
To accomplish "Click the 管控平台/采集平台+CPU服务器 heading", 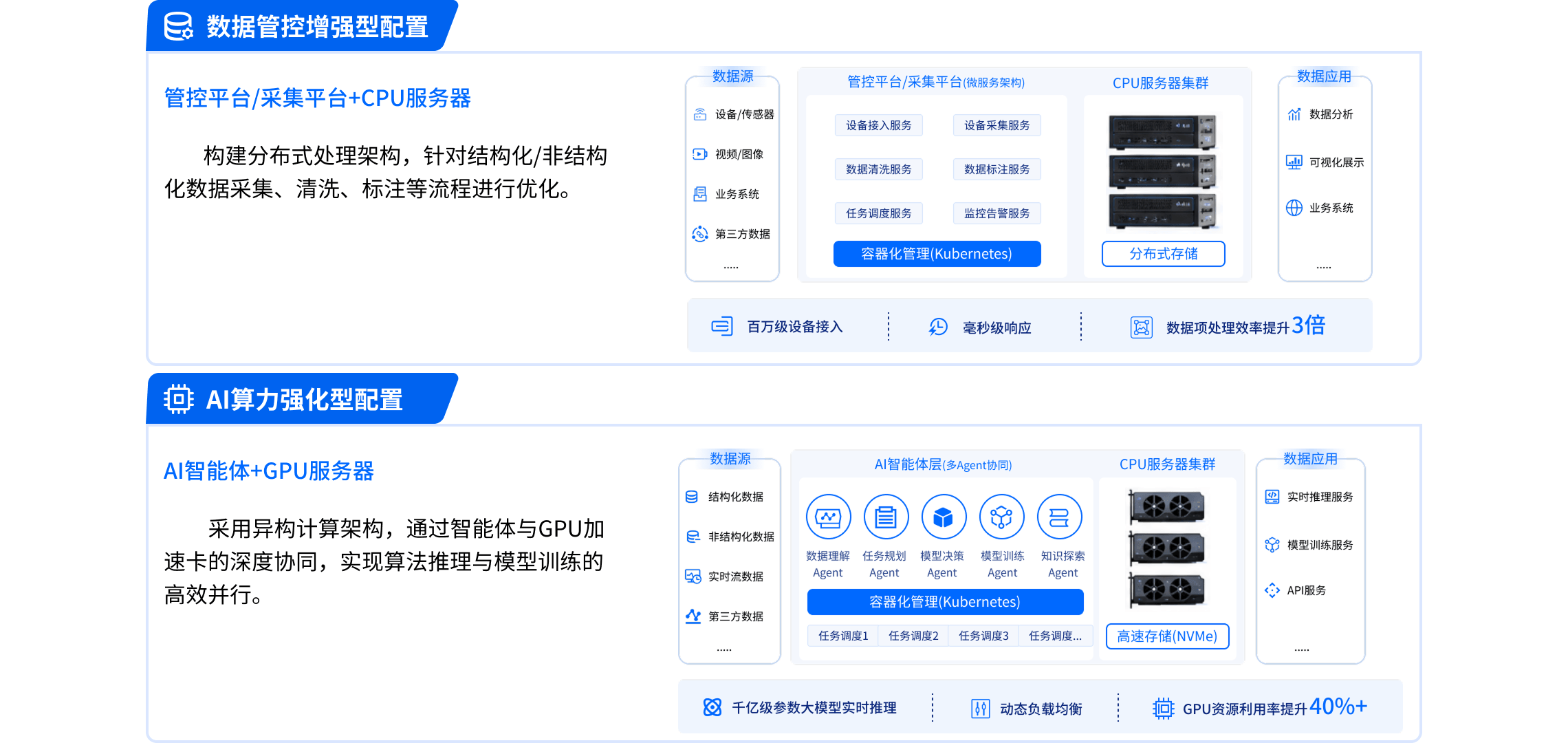I will coord(317,98).
